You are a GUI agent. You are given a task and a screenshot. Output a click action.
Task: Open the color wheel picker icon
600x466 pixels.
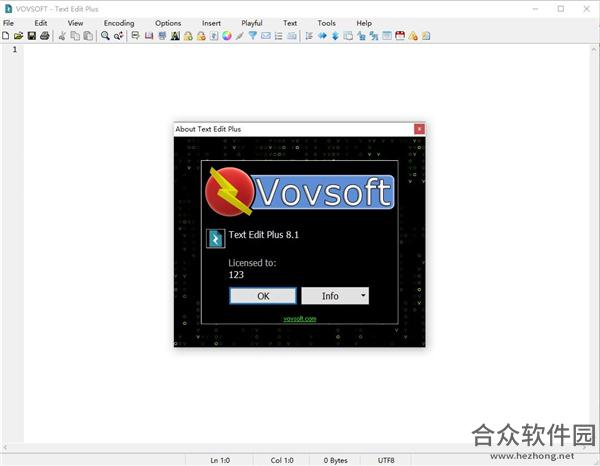click(x=227, y=36)
